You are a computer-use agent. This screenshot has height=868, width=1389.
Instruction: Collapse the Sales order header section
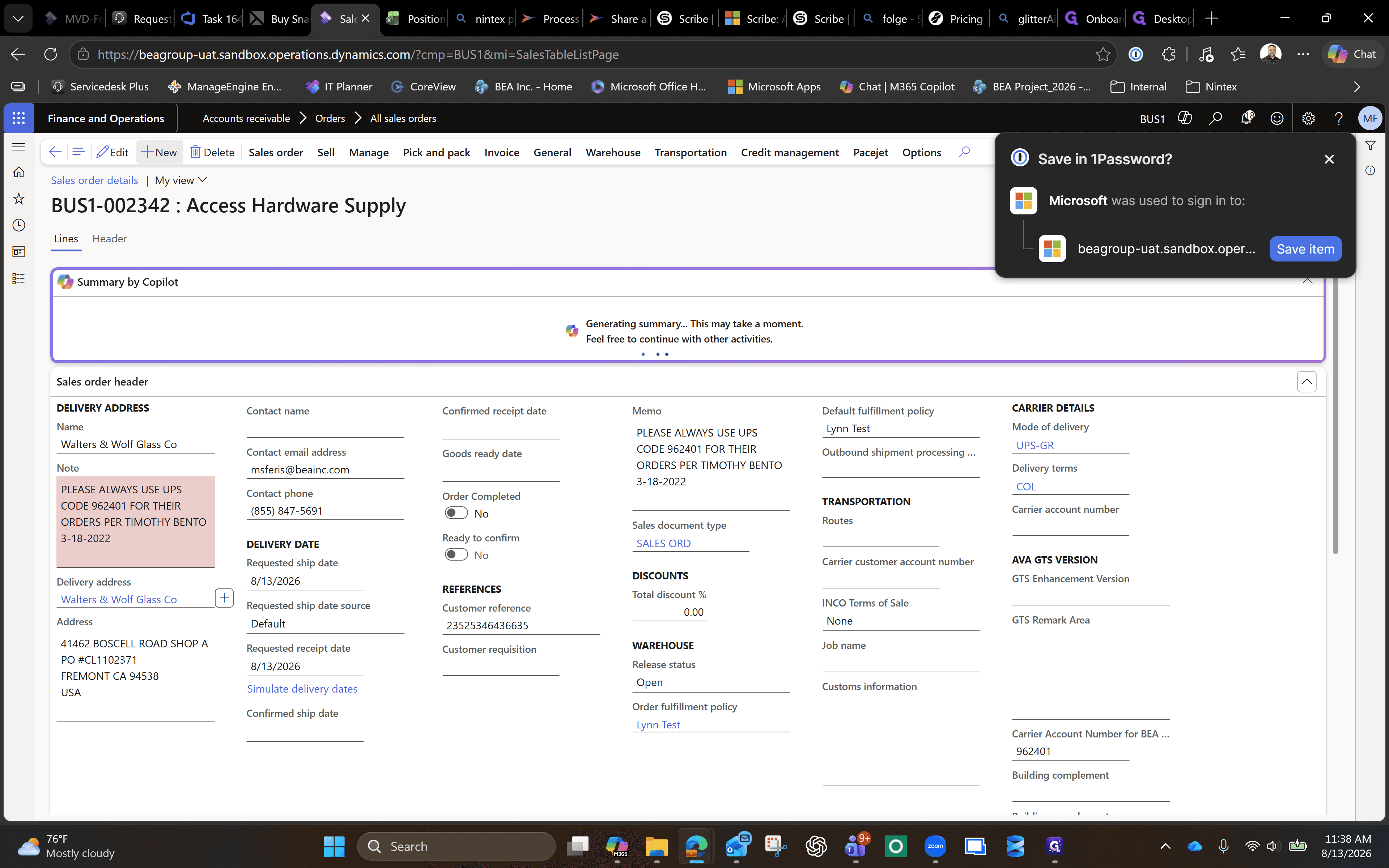1307,382
